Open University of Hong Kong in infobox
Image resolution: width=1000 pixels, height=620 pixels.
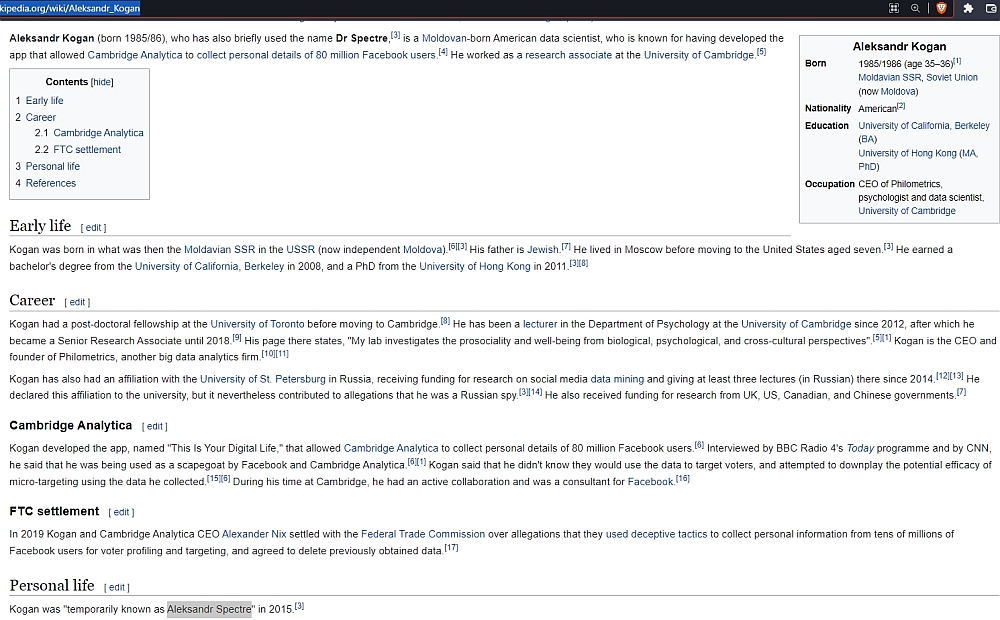click(x=908, y=153)
